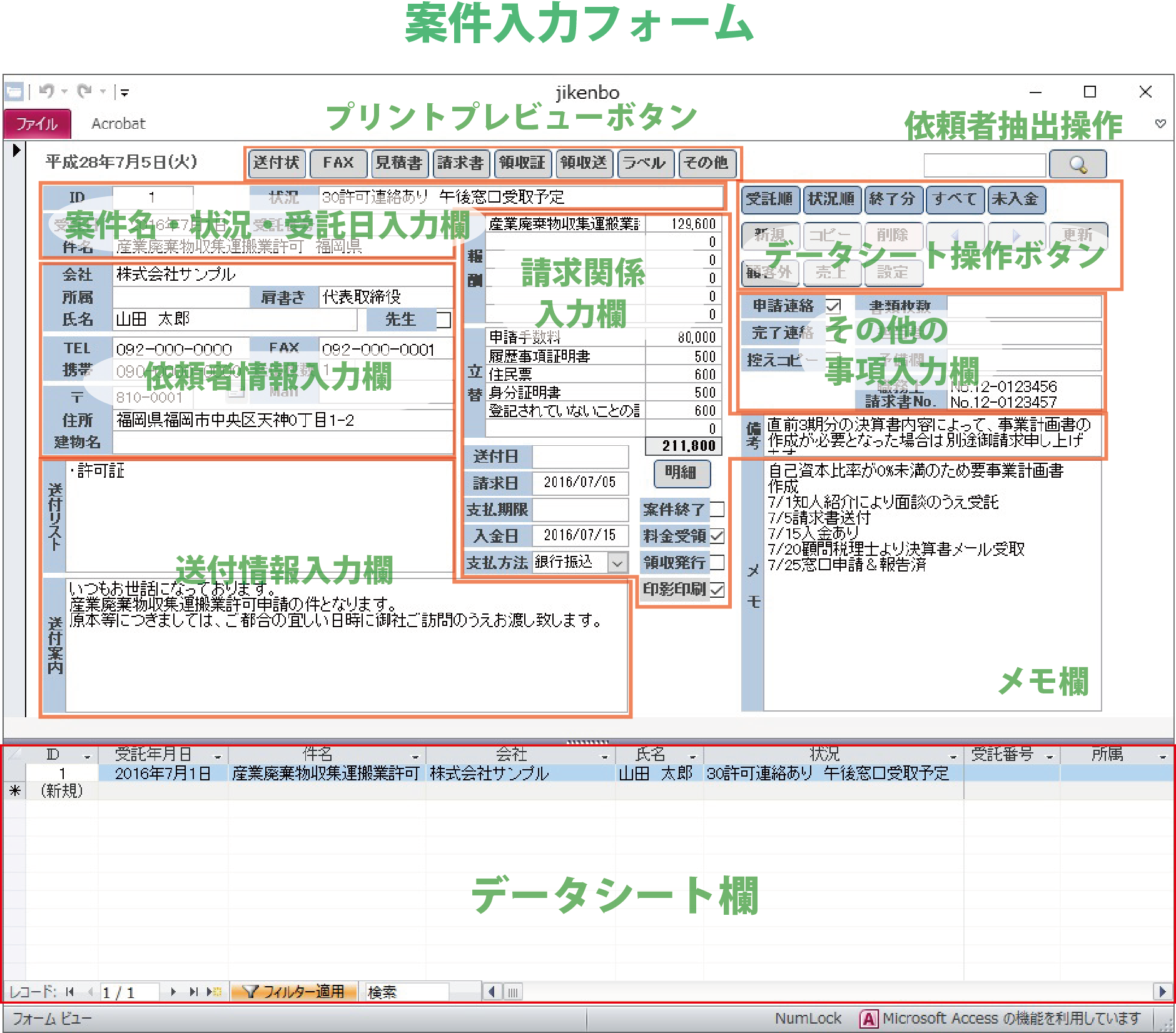Create new record via navigation bar icon
Screen dimensions: 1176x1033
pos(215,992)
